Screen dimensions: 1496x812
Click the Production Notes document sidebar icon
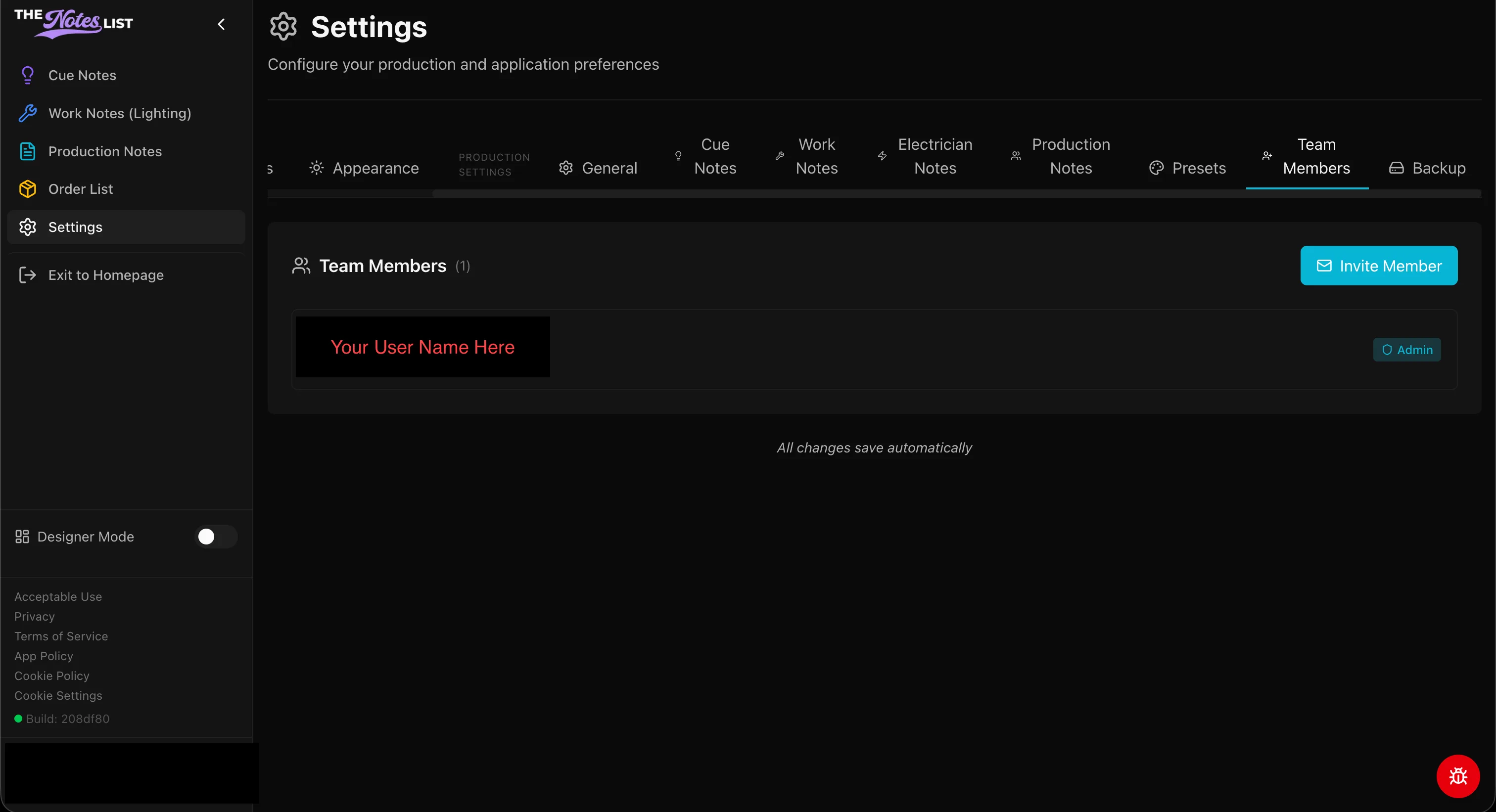pos(27,151)
